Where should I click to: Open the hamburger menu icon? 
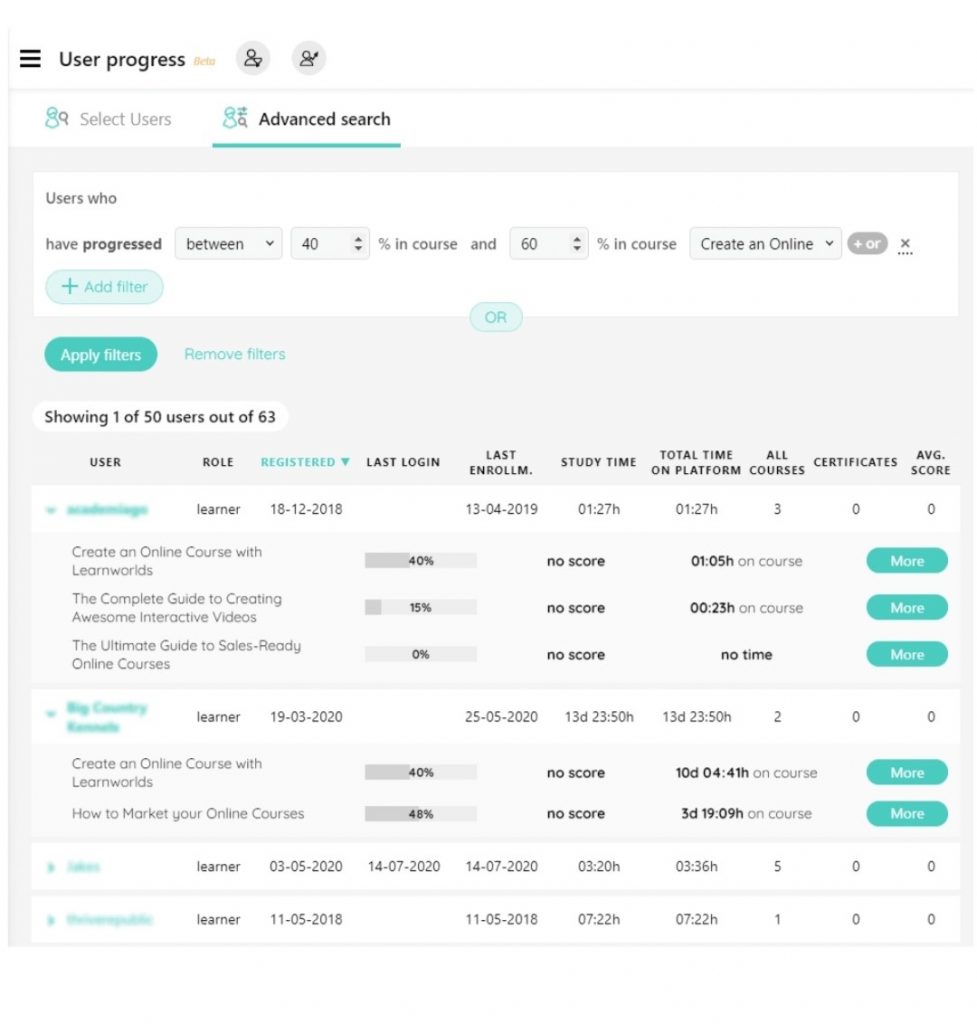31,59
